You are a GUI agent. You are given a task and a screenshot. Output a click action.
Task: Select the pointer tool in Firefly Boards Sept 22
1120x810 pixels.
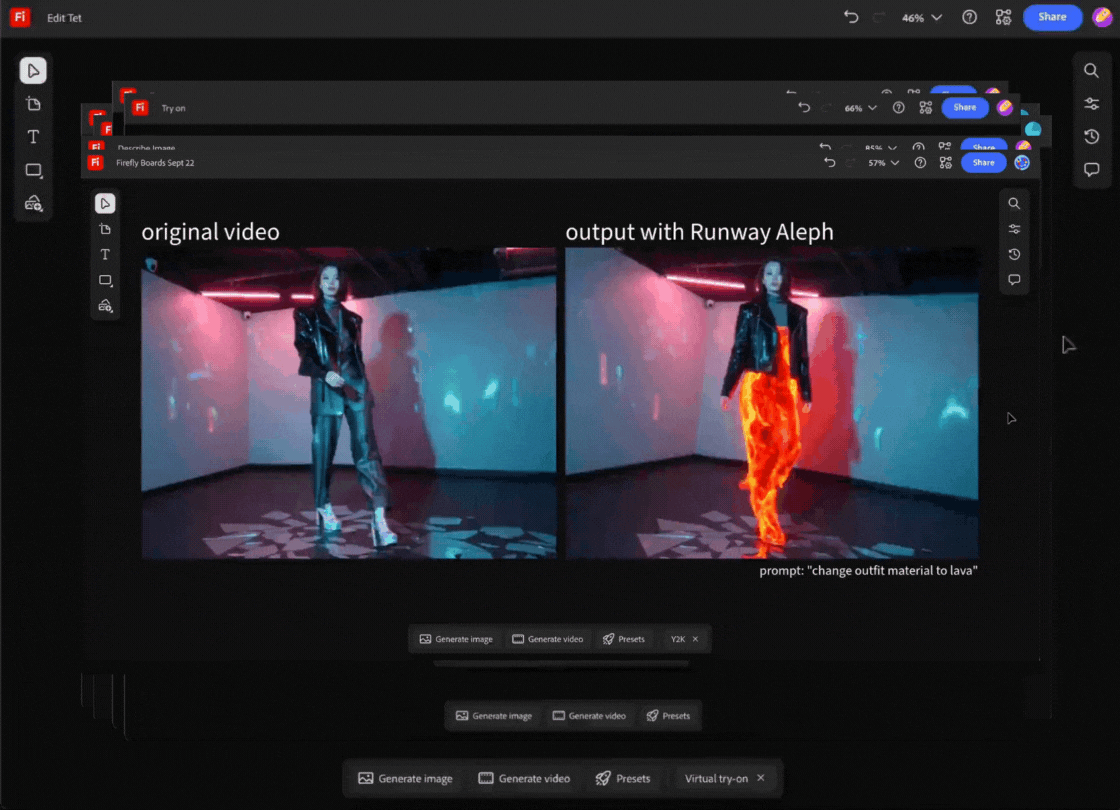pos(105,204)
